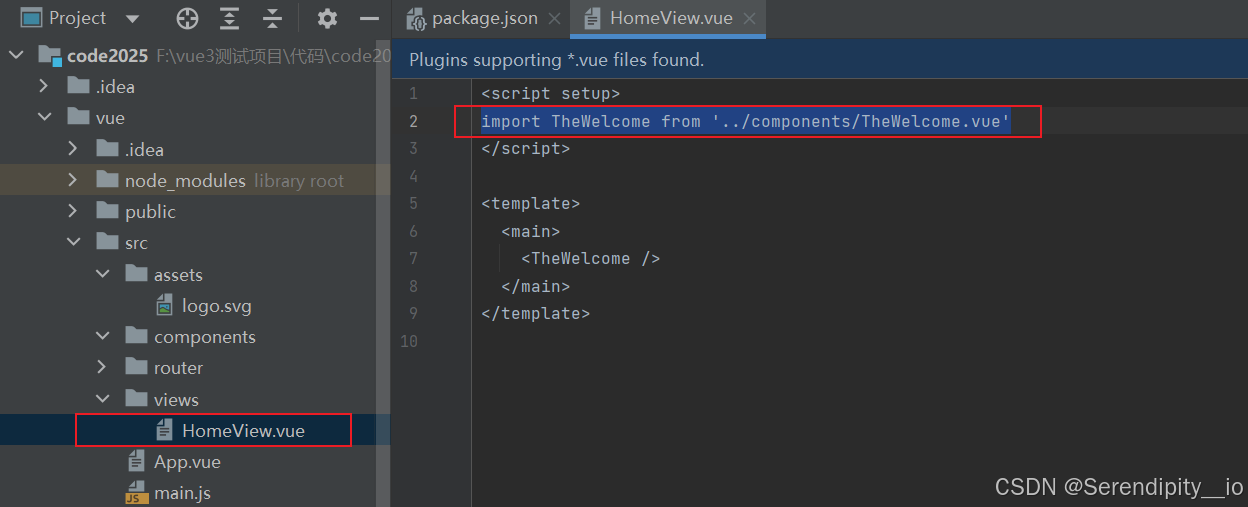Click the logo.svg file icon
Viewport: 1248px width, 507px height.
tap(165, 305)
